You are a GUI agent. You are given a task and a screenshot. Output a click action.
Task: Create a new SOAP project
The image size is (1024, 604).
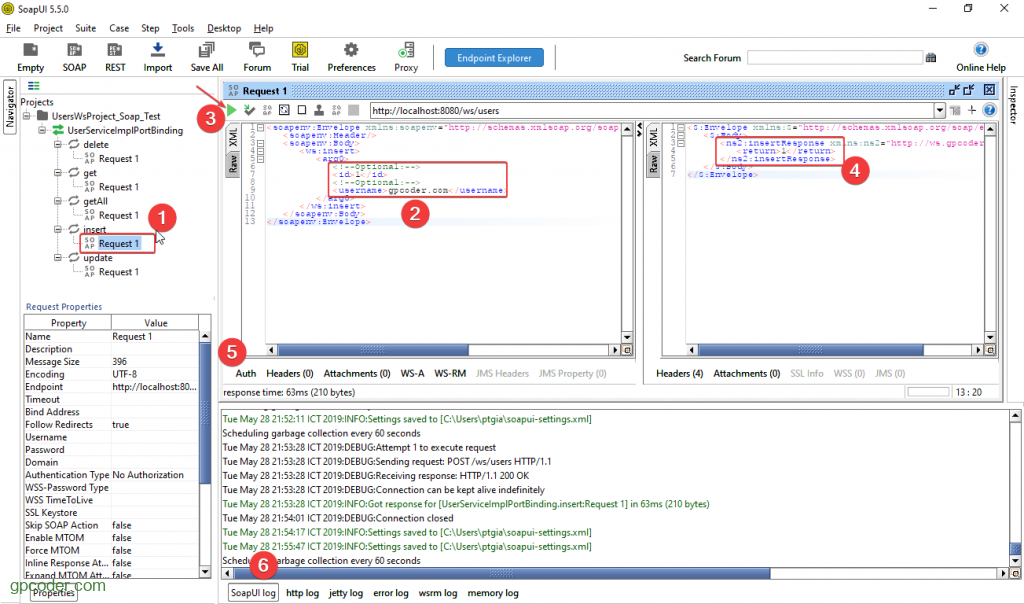point(74,55)
